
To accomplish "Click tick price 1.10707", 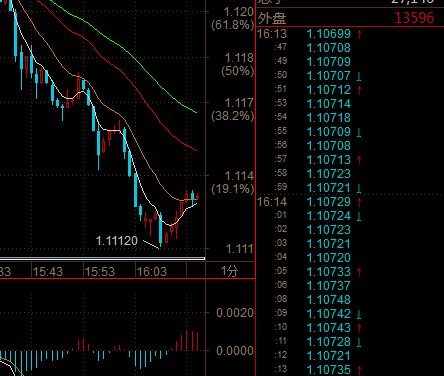I will tap(329, 76).
